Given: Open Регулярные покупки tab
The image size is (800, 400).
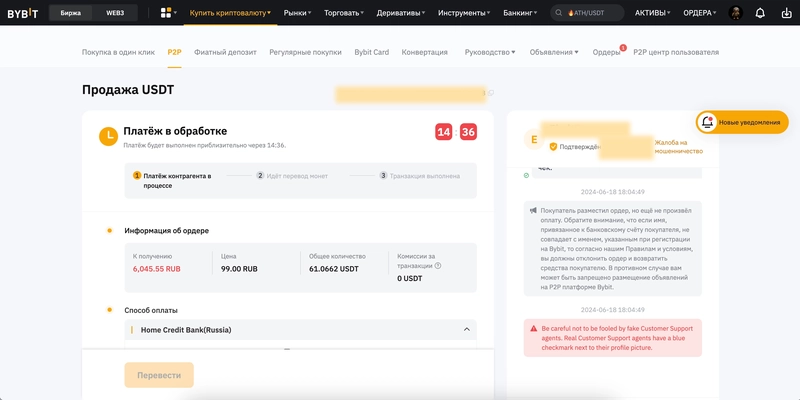Looking at the screenshot, I should [306, 52].
